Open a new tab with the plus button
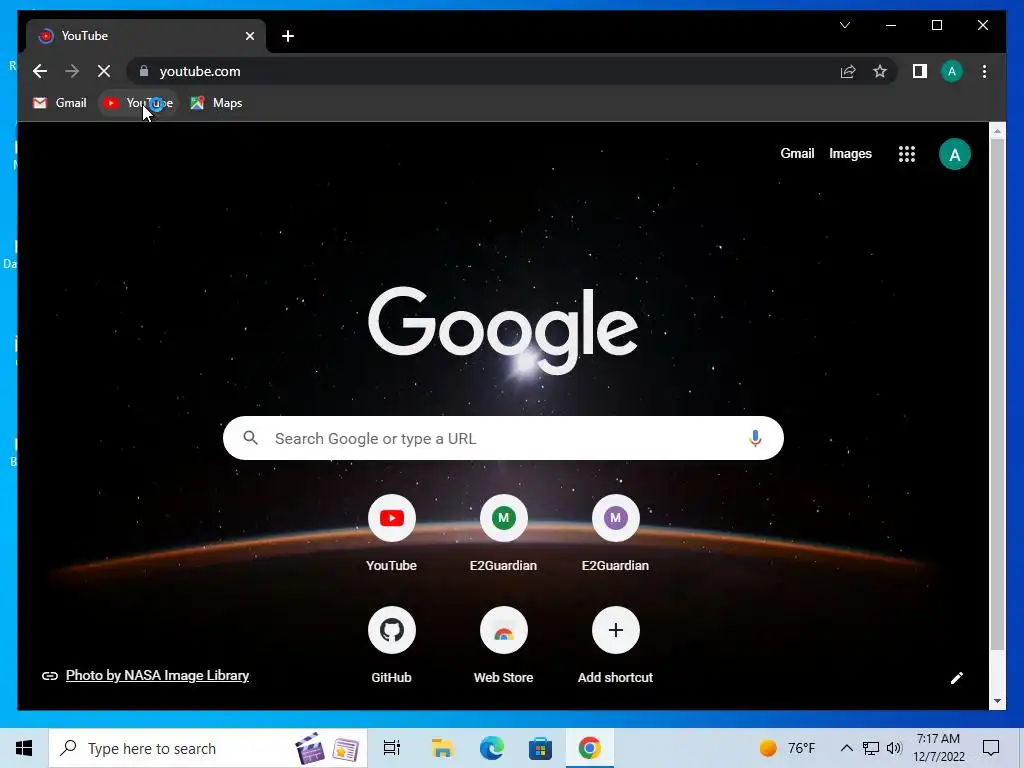Viewport: 1024px width, 768px height. [x=288, y=36]
